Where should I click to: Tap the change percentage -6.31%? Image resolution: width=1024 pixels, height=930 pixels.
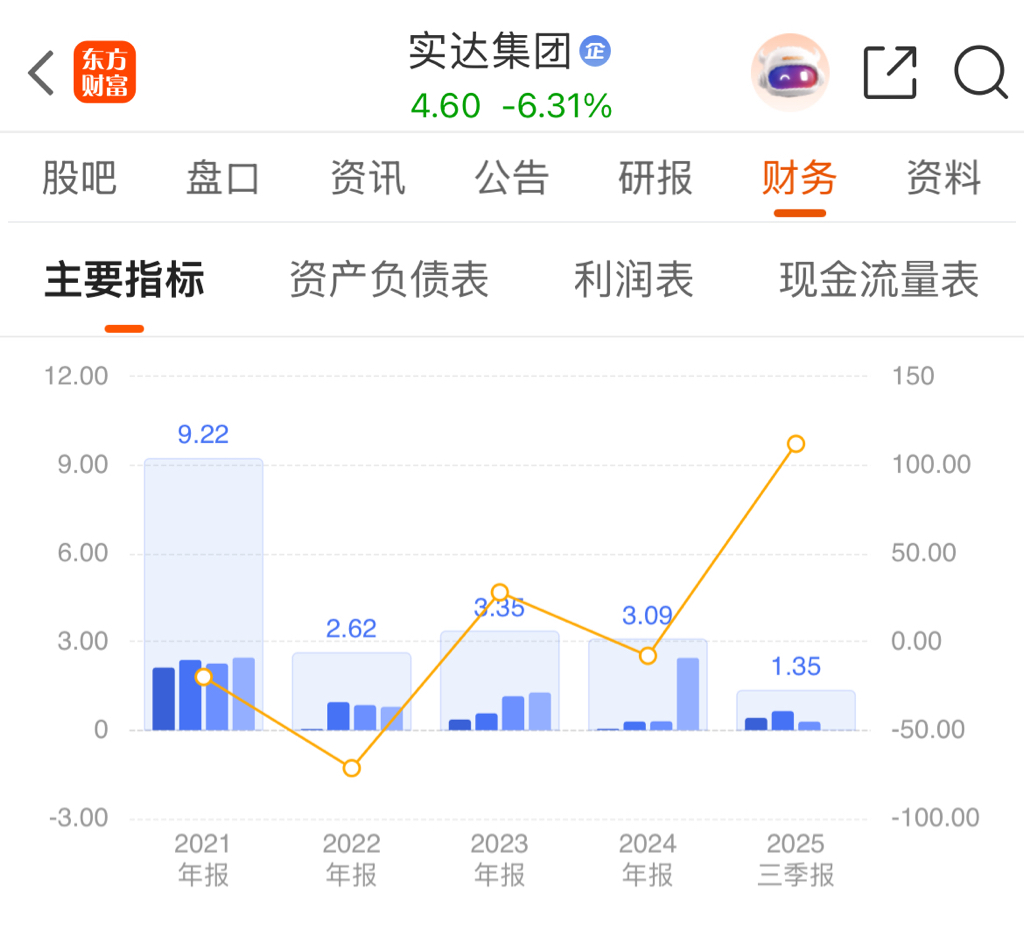[557, 106]
